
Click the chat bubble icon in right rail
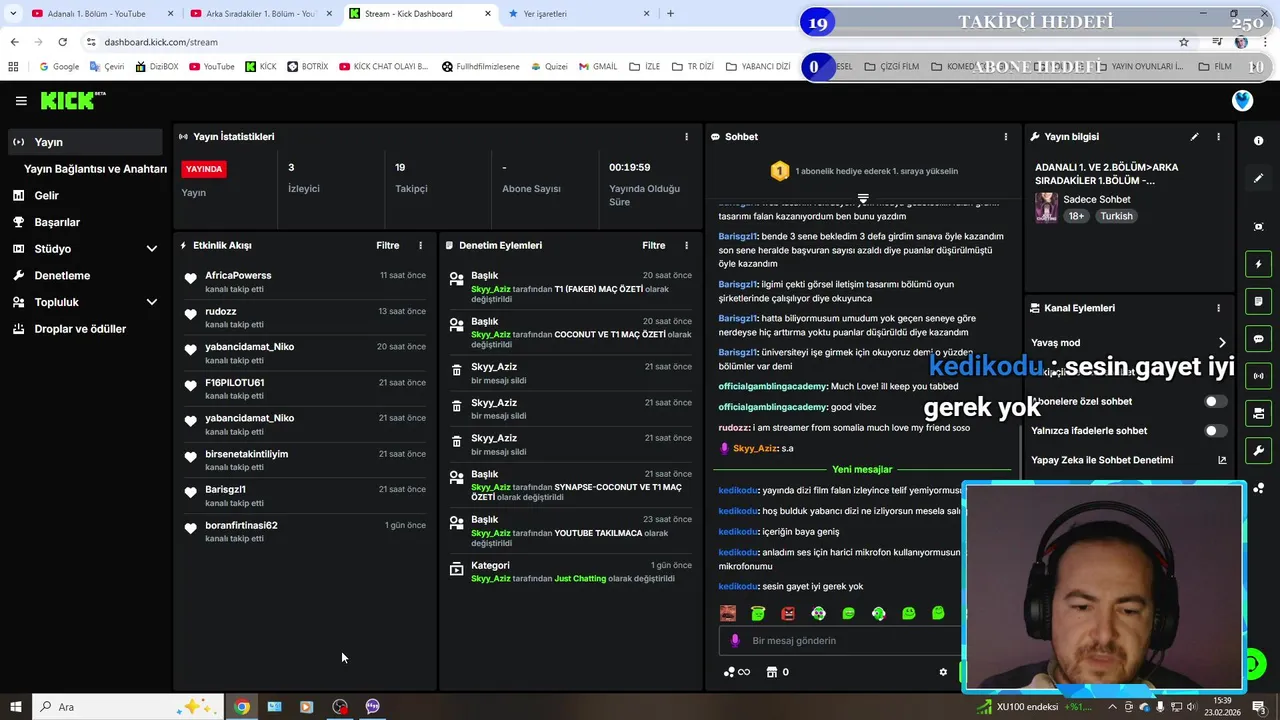(1259, 339)
